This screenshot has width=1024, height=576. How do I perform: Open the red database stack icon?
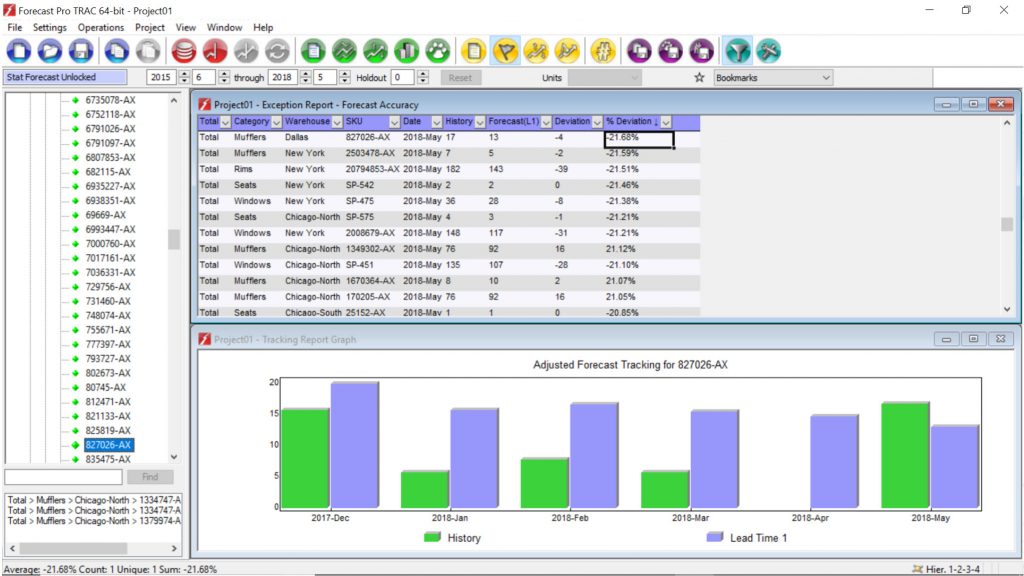[x=184, y=51]
